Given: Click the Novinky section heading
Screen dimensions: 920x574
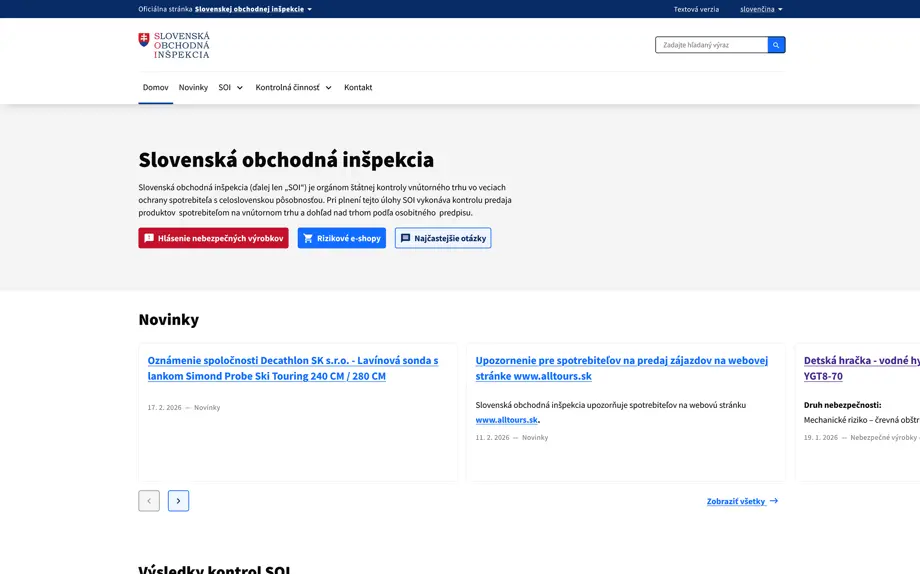Looking at the screenshot, I should (168, 319).
